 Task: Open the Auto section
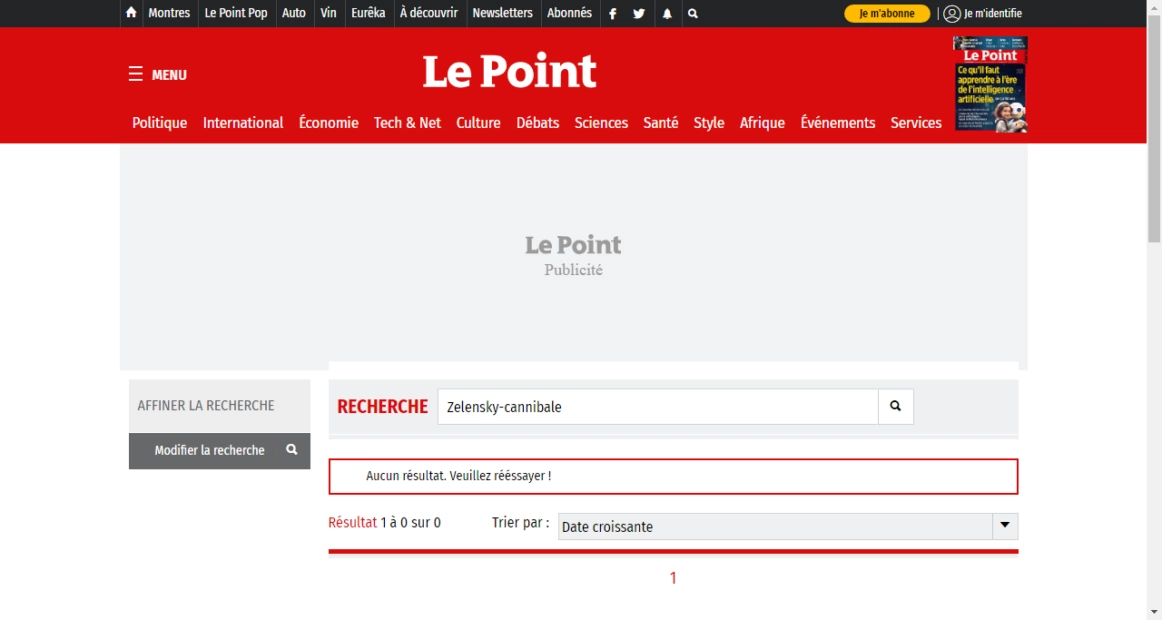pos(293,13)
